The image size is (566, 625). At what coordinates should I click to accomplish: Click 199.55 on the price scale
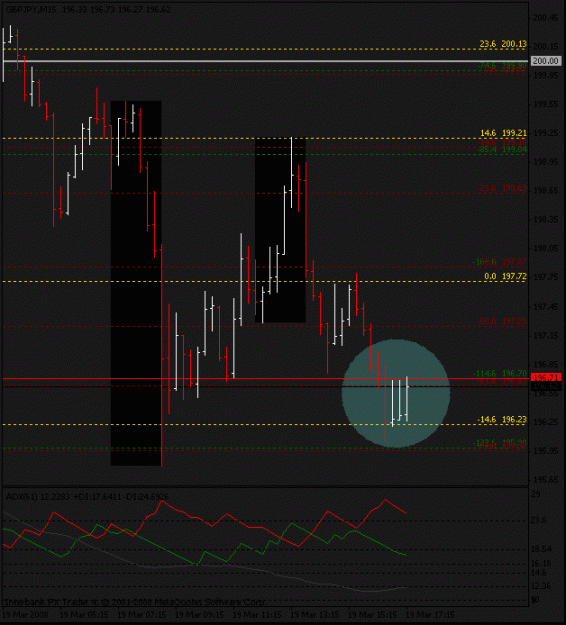[546, 104]
